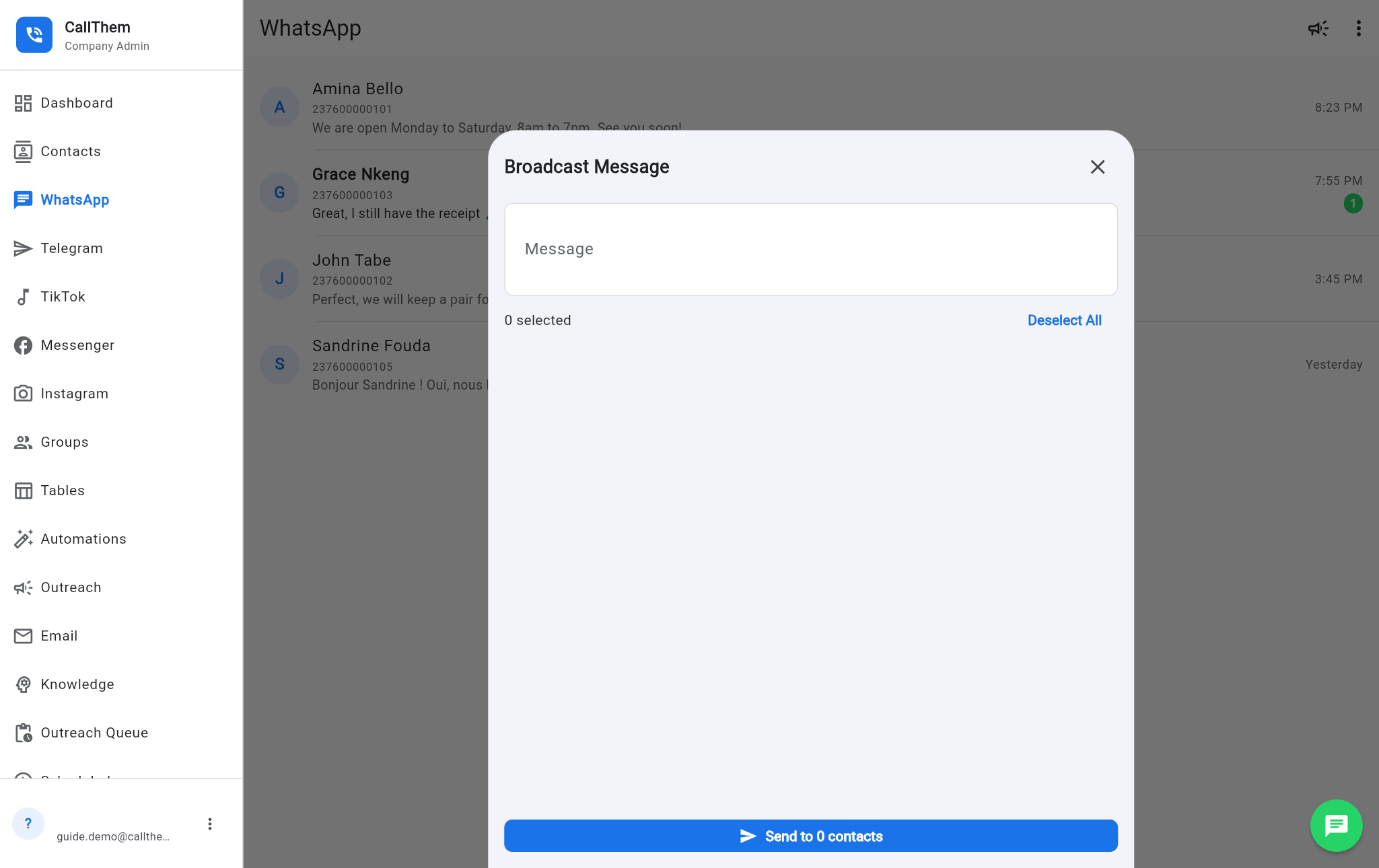Click the Instagram camera icon
1379x868 pixels.
pos(23,394)
